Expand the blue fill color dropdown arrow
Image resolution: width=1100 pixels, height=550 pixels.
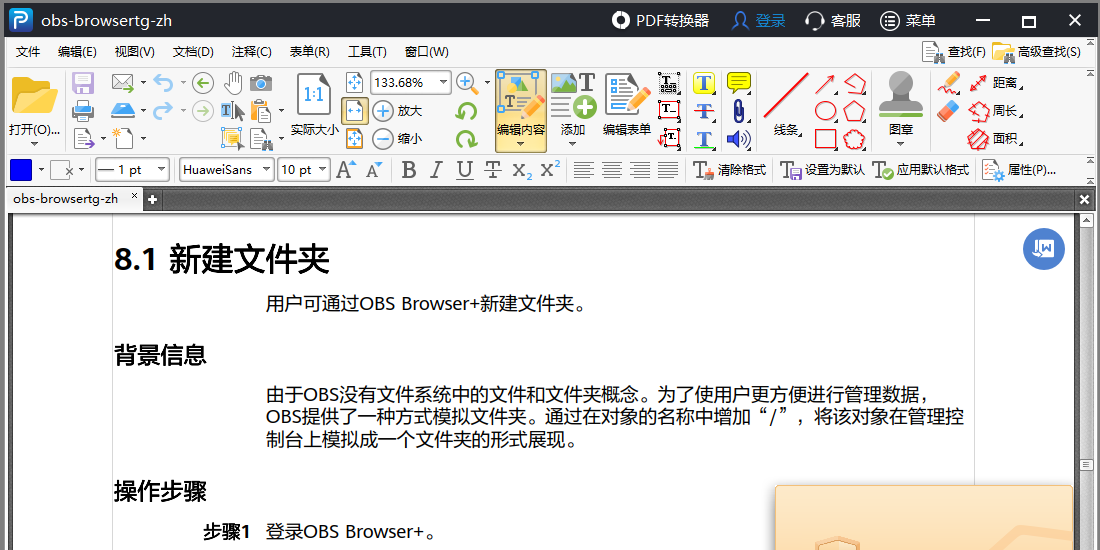click(x=41, y=170)
